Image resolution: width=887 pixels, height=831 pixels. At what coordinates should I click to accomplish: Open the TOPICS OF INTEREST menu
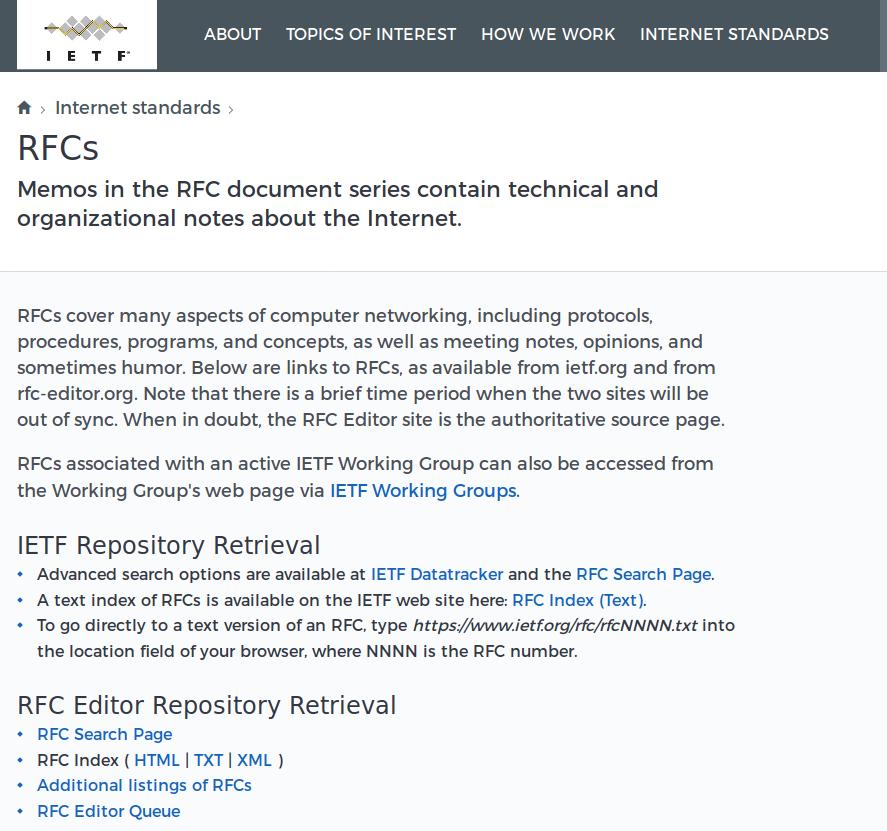(371, 35)
